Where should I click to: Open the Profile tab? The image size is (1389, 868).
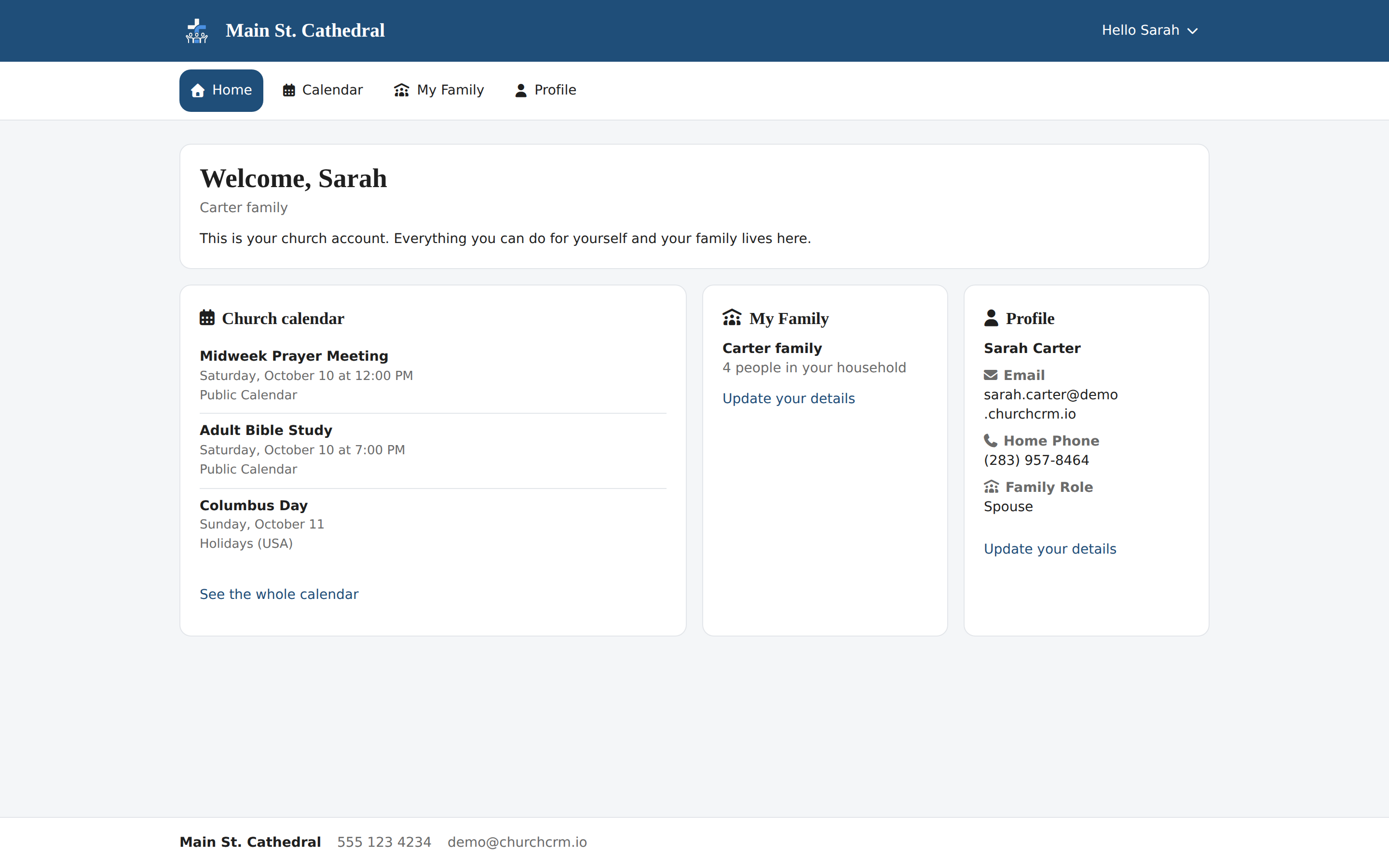tap(546, 90)
